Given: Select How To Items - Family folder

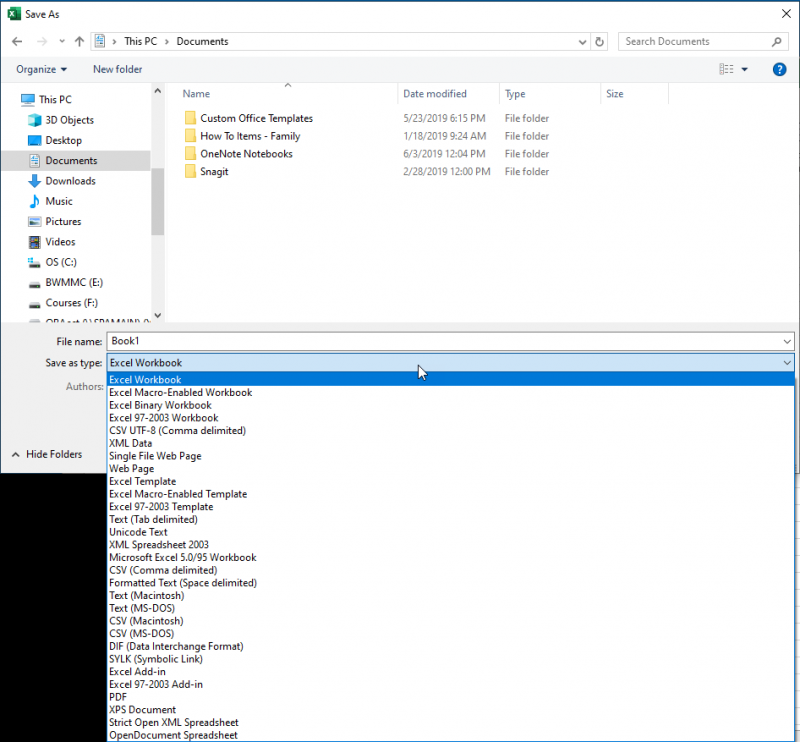Looking at the screenshot, I should point(250,136).
